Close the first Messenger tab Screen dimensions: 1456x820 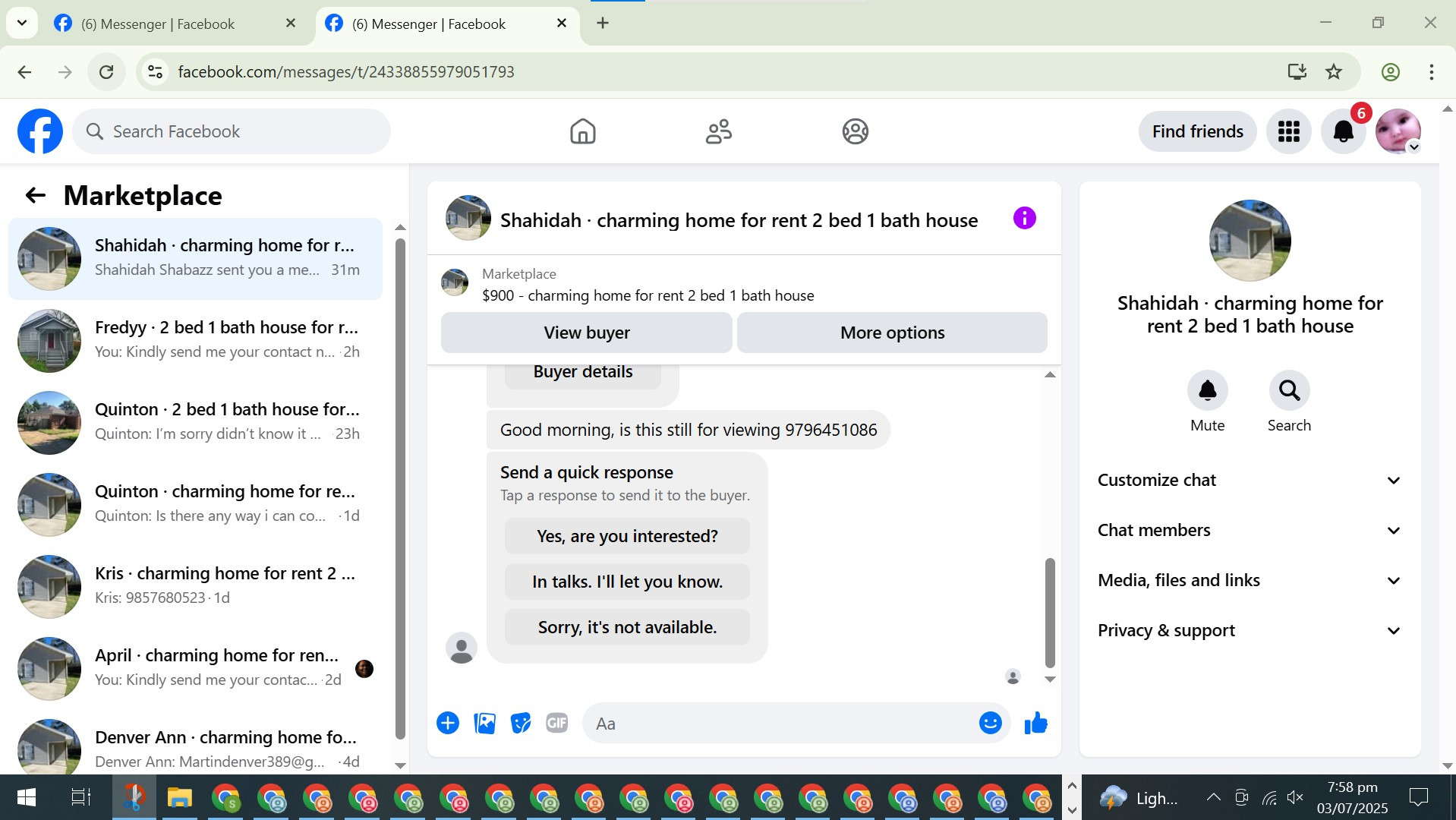pyautogui.click(x=290, y=24)
